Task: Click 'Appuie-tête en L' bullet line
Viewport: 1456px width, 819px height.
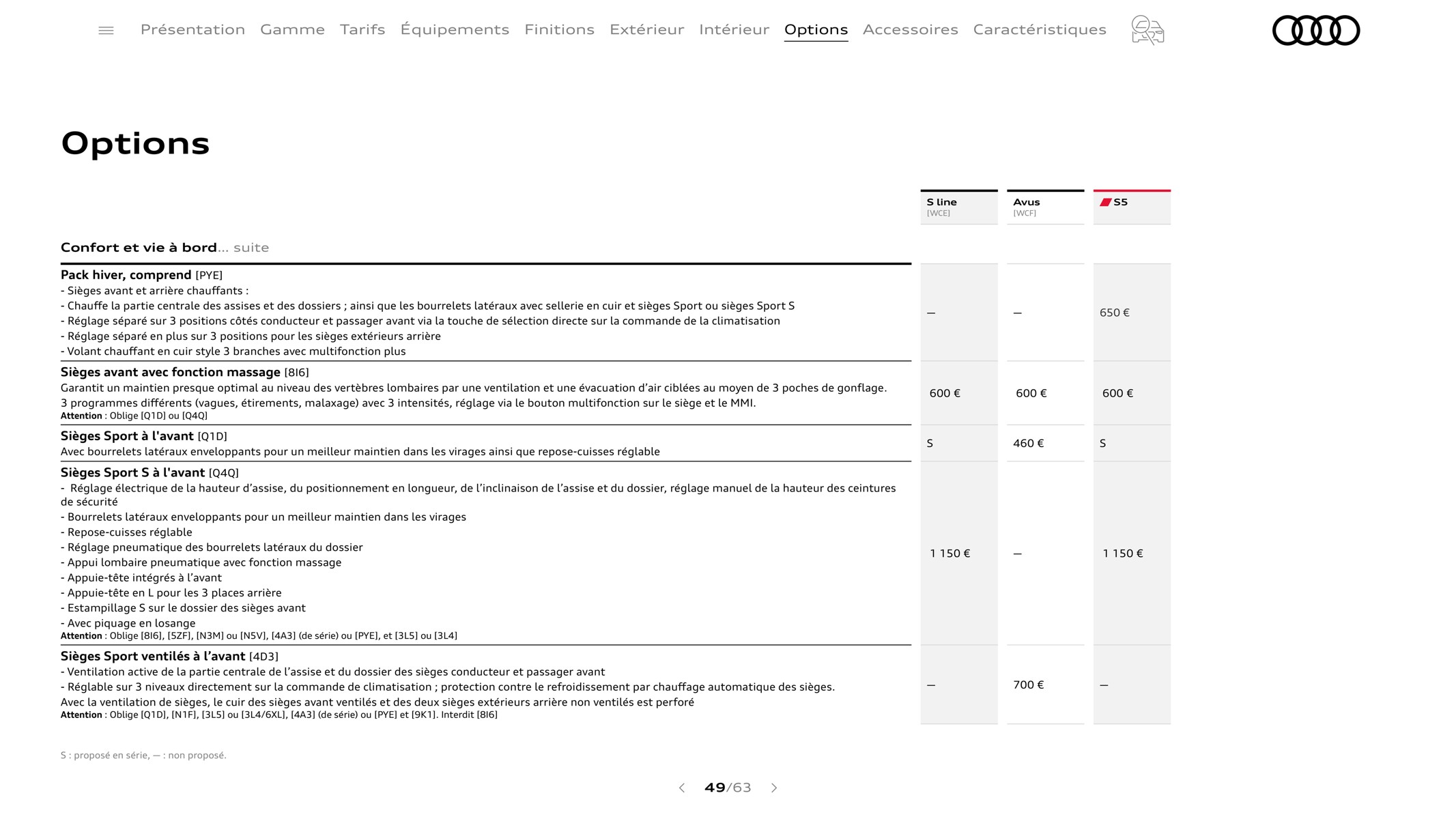Action: 171,593
